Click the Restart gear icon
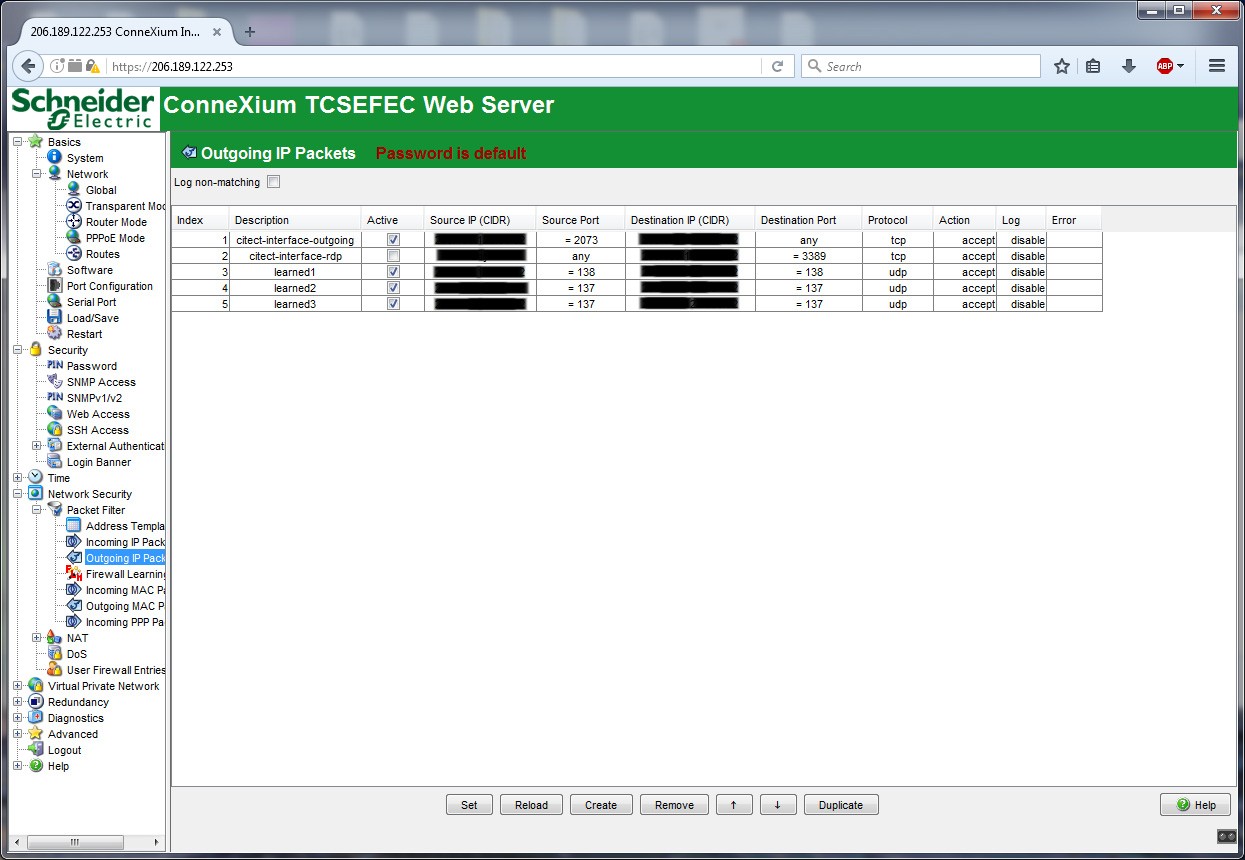This screenshot has width=1245, height=860. pos(55,334)
